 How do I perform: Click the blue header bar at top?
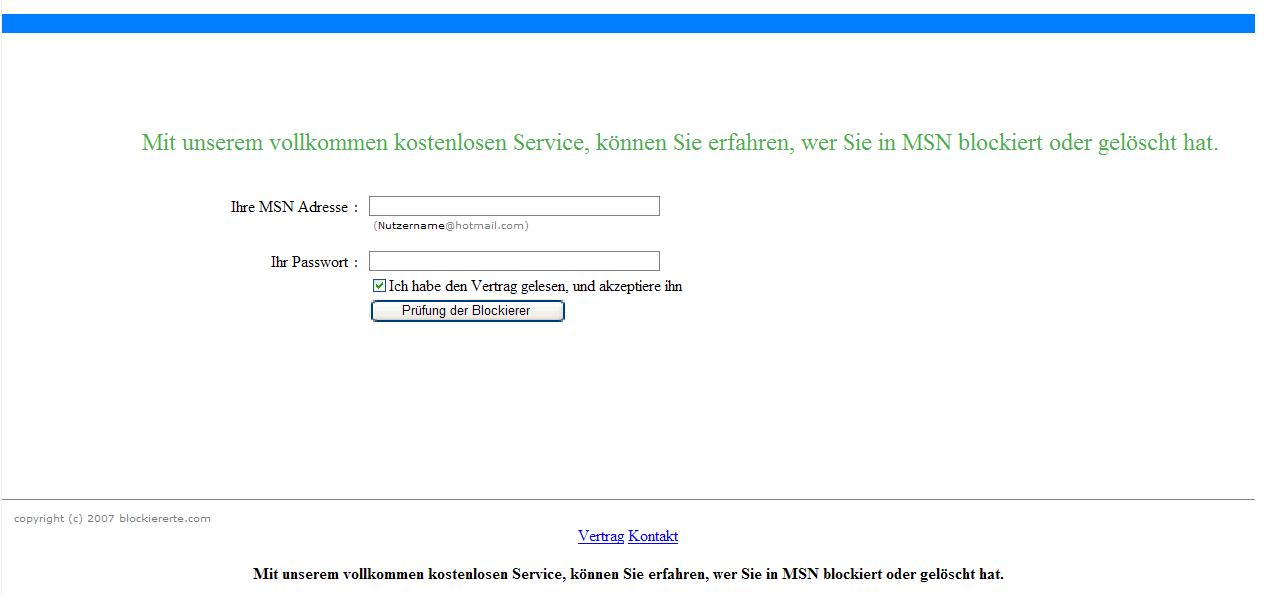coord(628,23)
